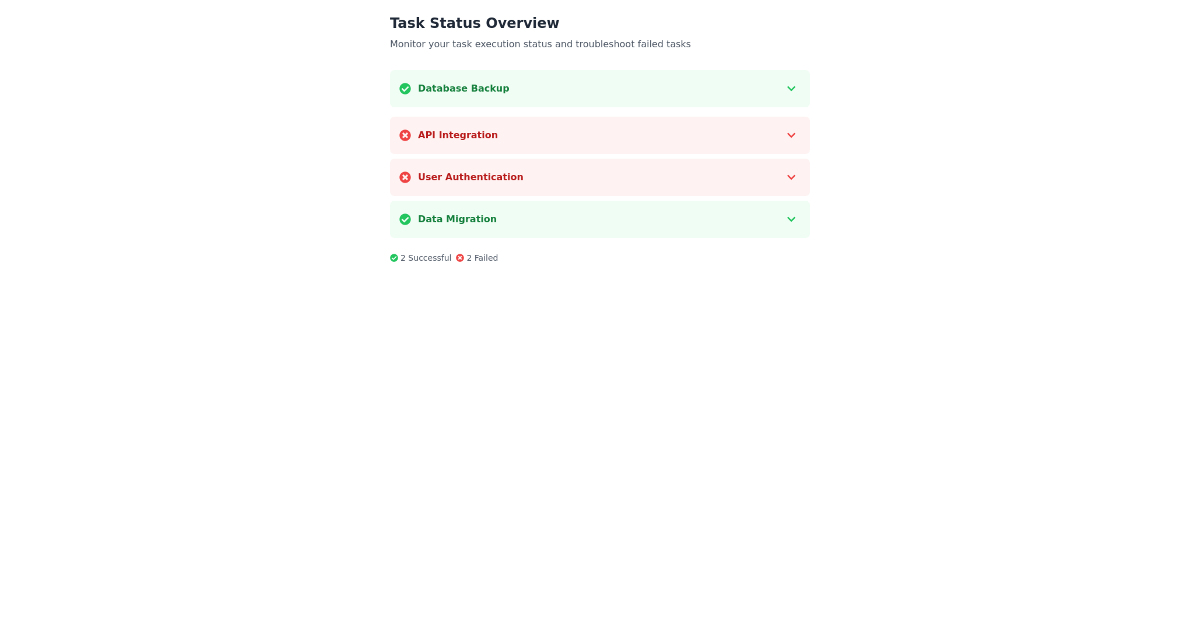Toggle the API Integration accordion open
The width and height of the screenshot is (1200, 630).
tap(791, 135)
